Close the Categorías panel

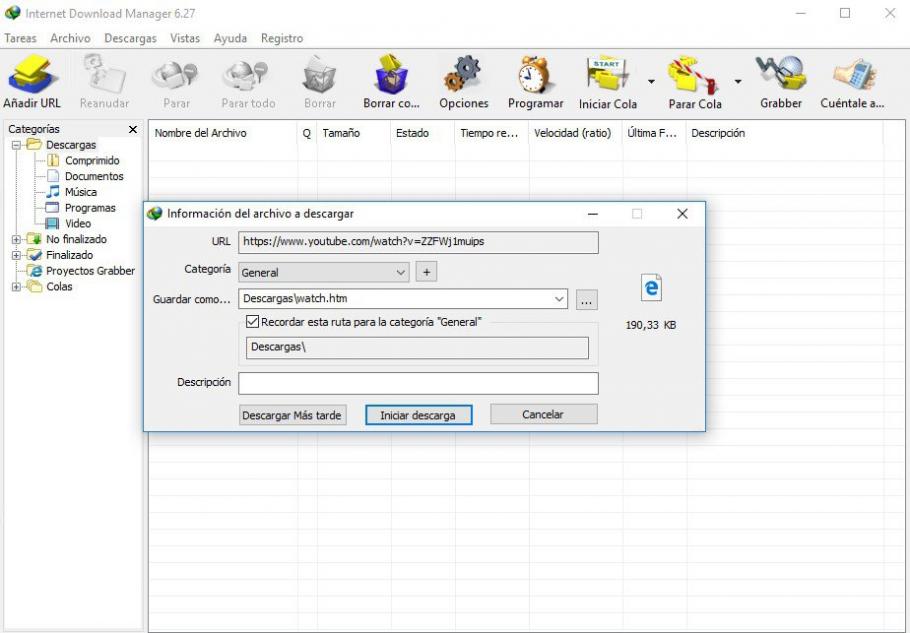pos(133,129)
